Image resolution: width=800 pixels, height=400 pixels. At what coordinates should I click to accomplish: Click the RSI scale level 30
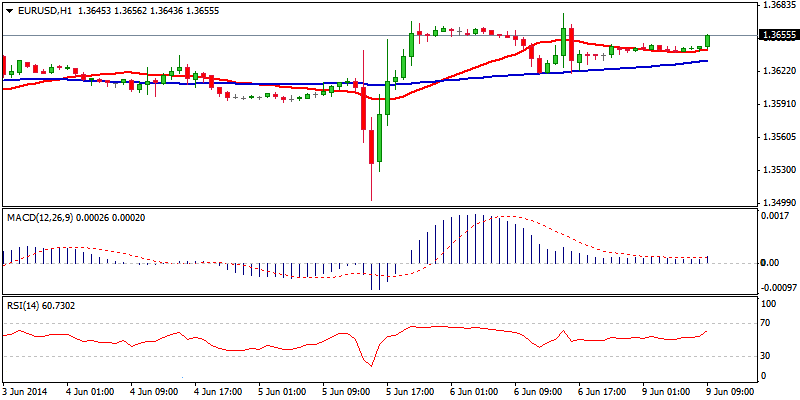(766, 356)
